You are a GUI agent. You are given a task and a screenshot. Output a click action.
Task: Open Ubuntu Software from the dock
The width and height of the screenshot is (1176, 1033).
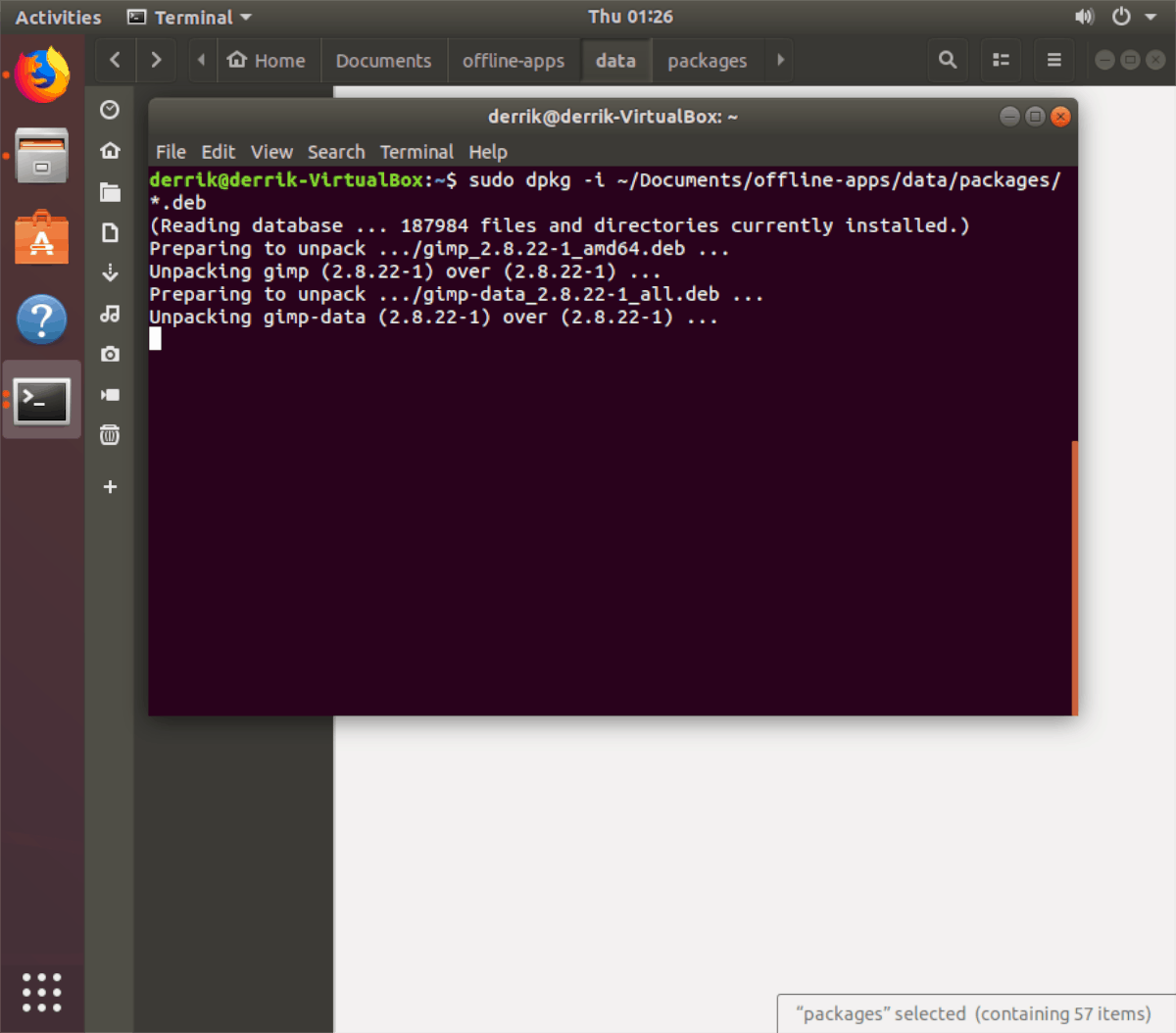point(42,238)
